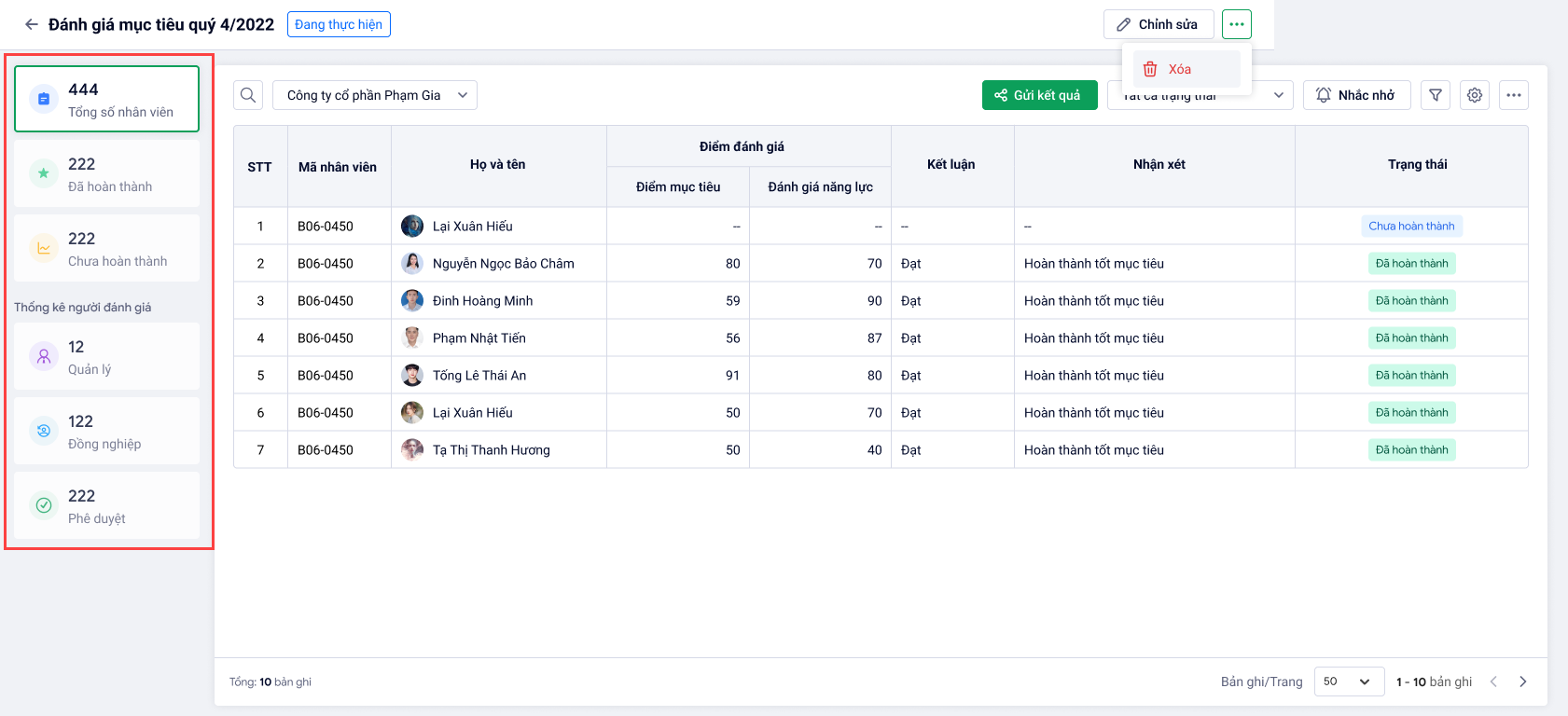1568x716 pixels.
Task: Open the status filter dropdown
Action: click(x=1200, y=96)
